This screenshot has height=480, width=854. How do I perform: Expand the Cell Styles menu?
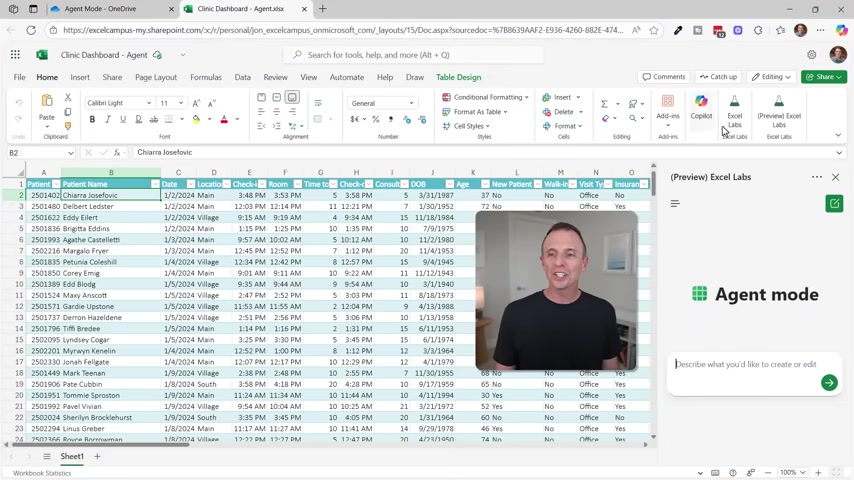coord(466,126)
